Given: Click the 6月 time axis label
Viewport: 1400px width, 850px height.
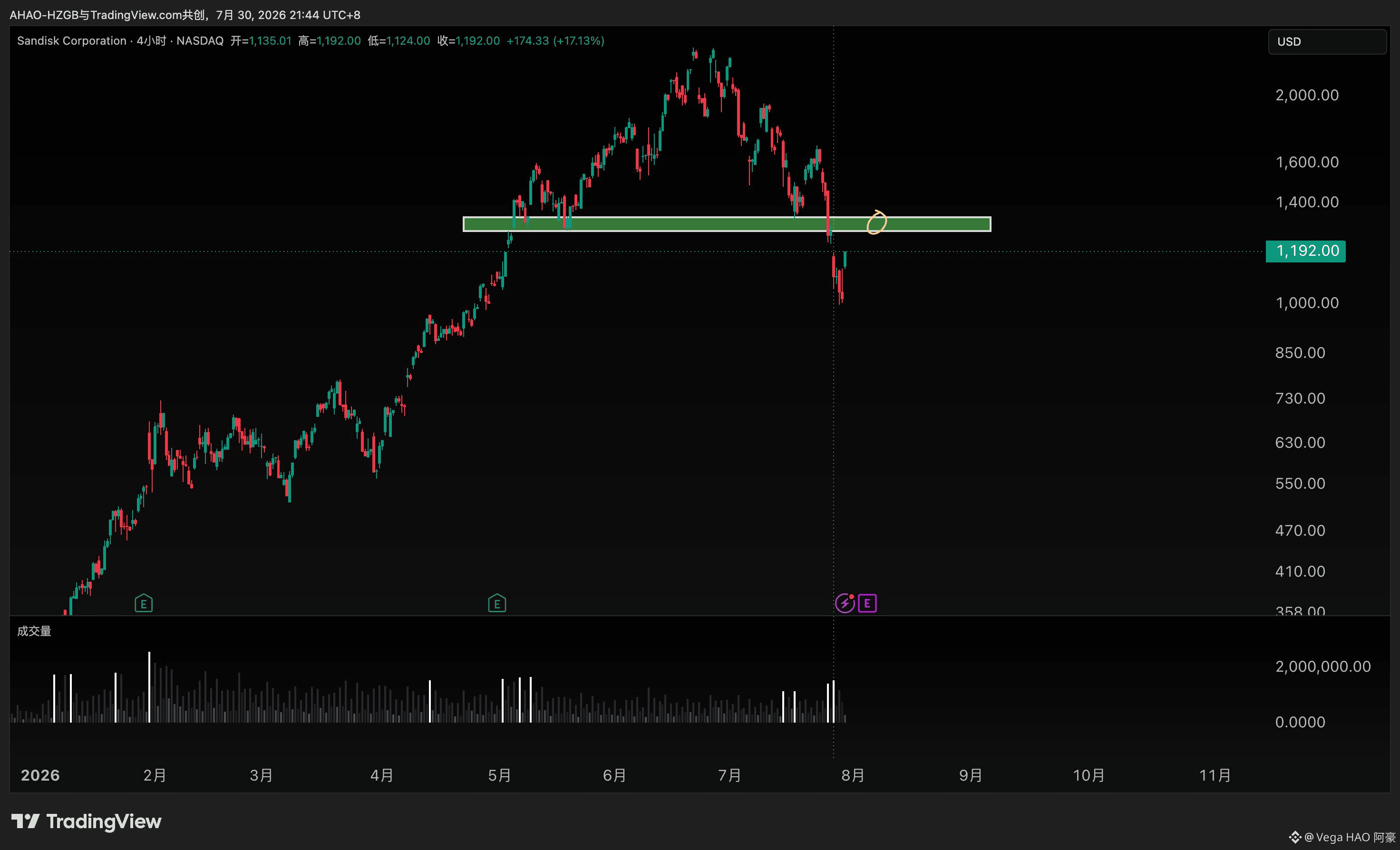Looking at the screenshot, I should point(614,775).
